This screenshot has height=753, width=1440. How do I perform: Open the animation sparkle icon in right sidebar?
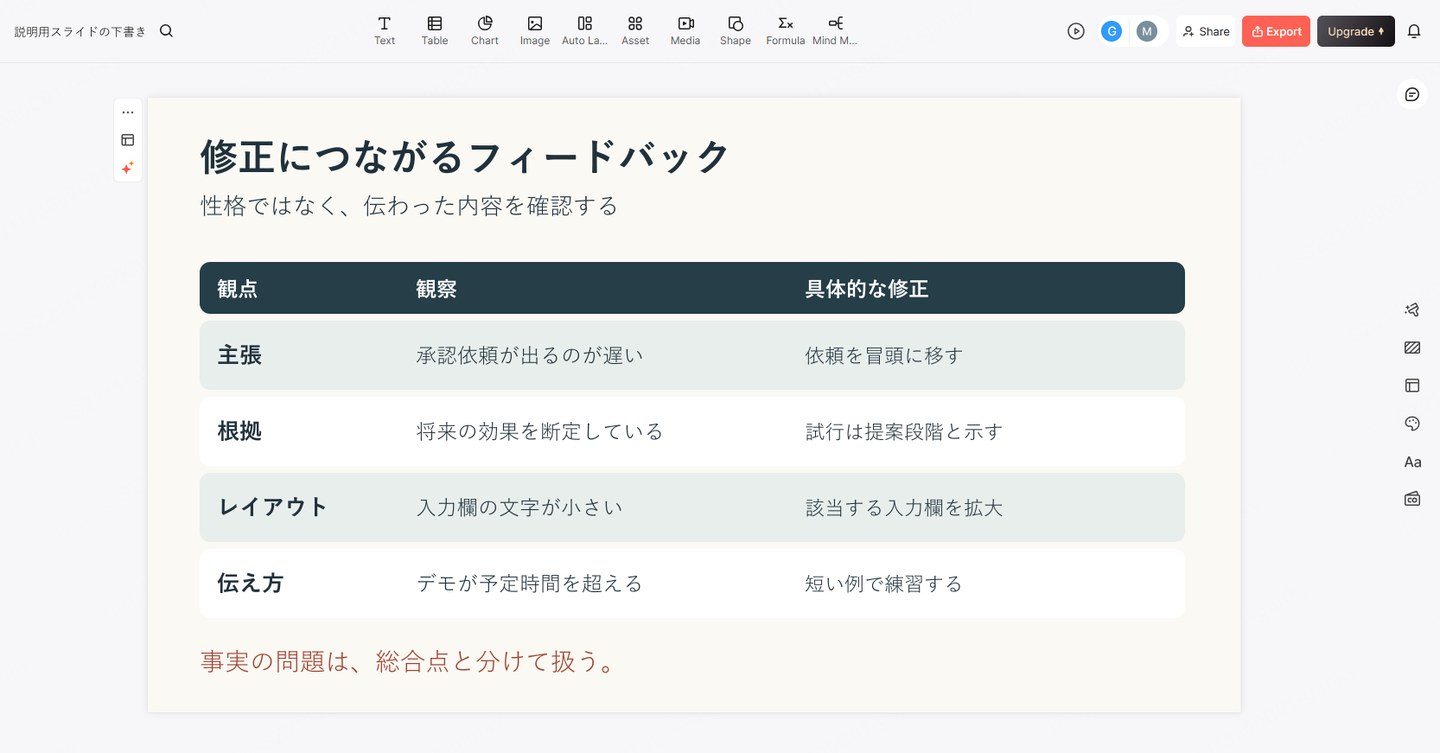tap(1412, 310)
